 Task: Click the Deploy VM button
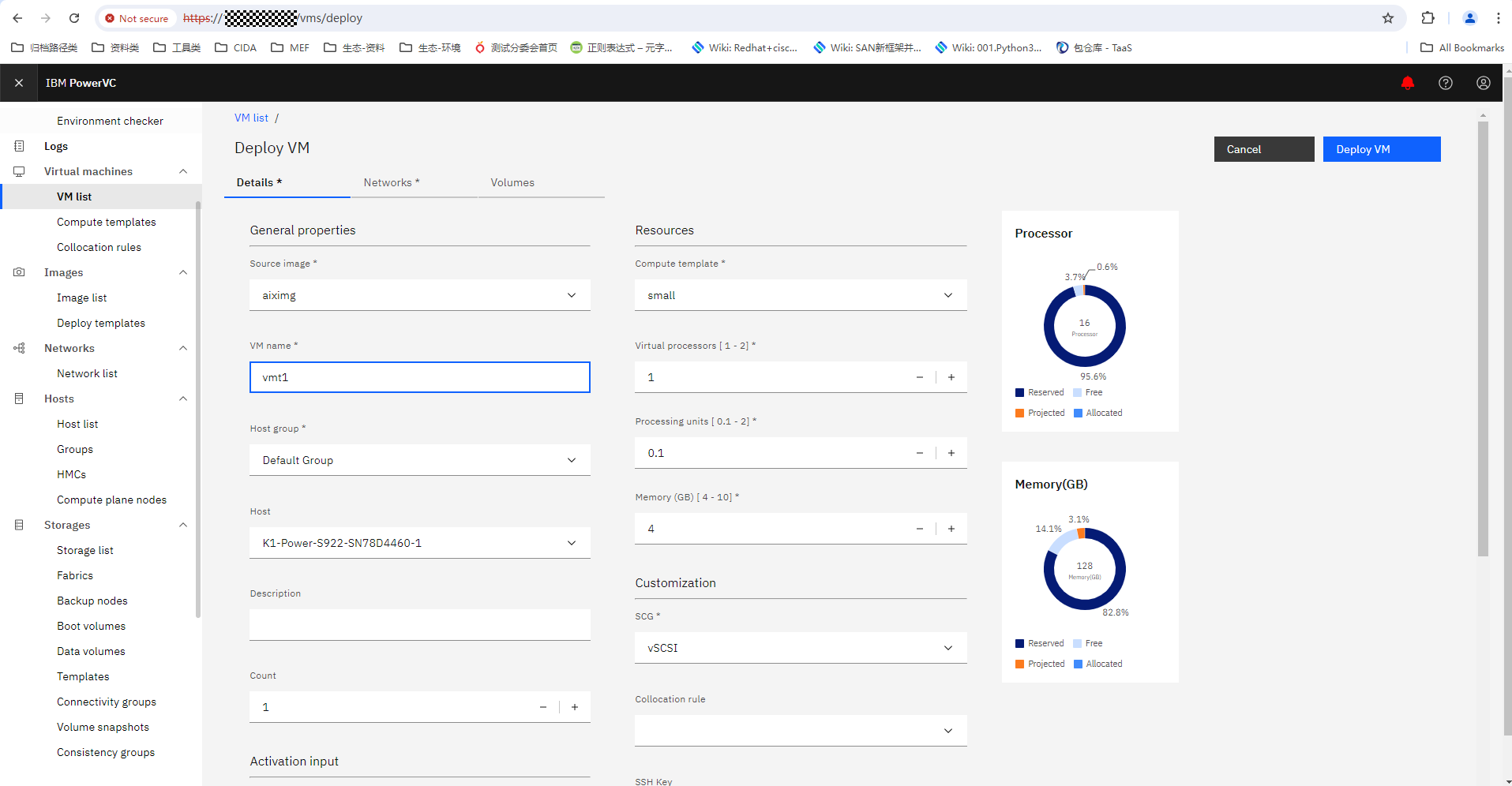1382,149
